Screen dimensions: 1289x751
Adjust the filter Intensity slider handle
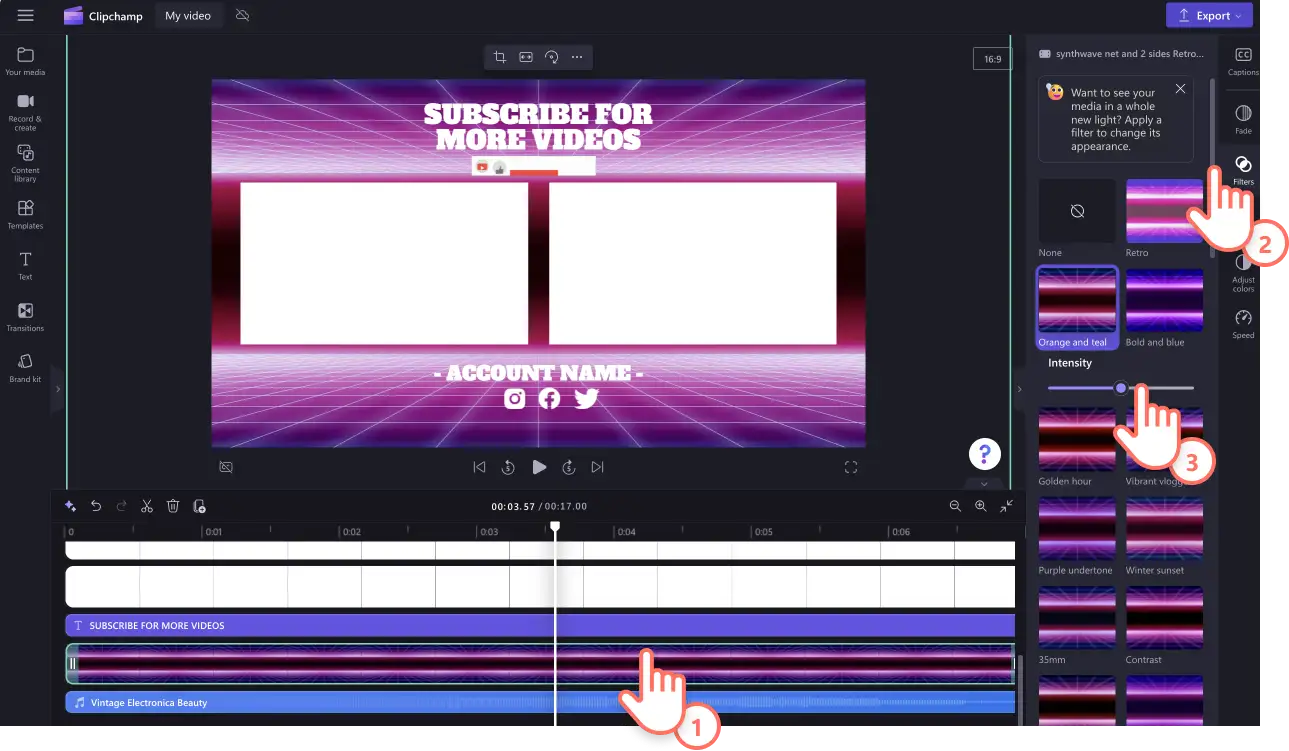[1121, 388]
